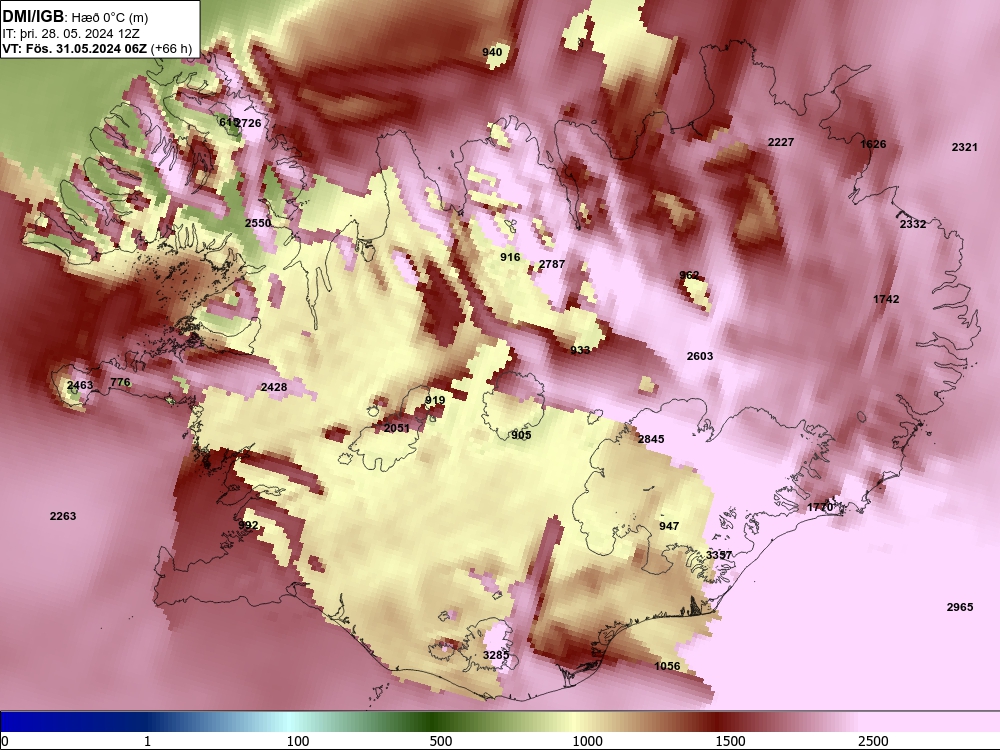Click the 2332 height value

click(x=913, y=224)
